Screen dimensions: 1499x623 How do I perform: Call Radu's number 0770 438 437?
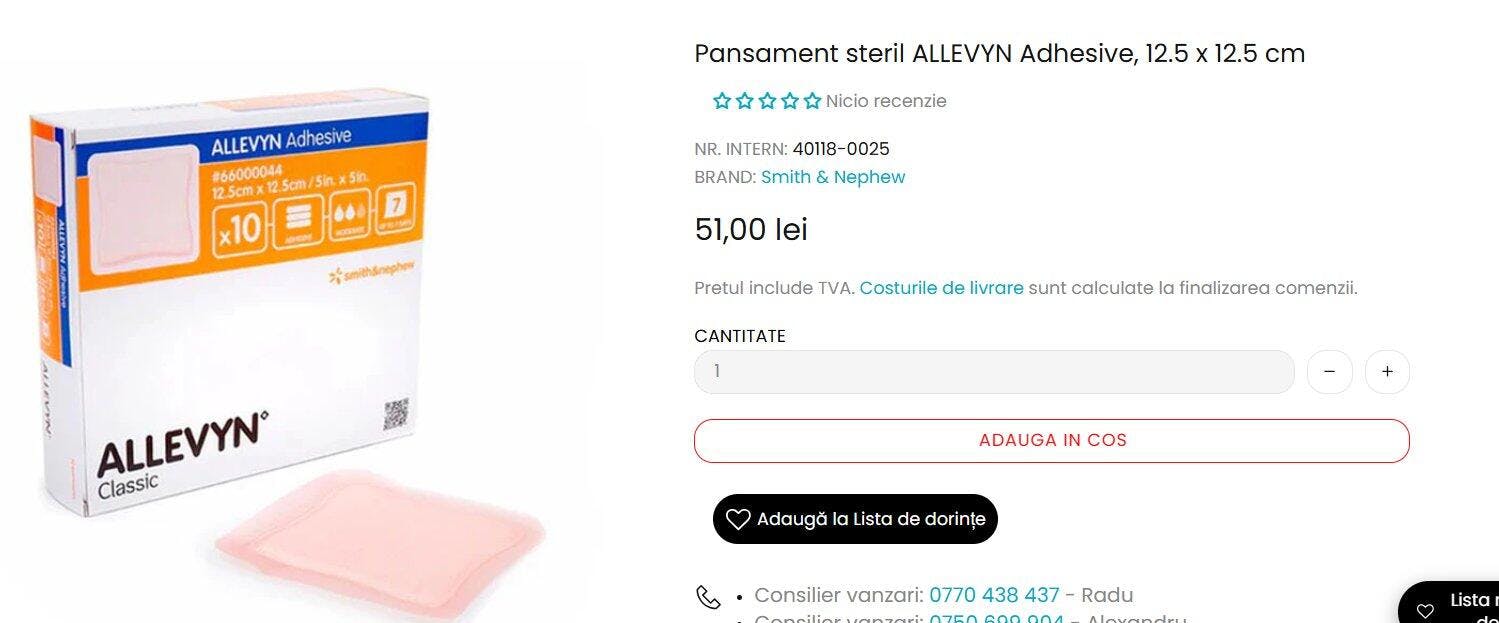[994, 595]
